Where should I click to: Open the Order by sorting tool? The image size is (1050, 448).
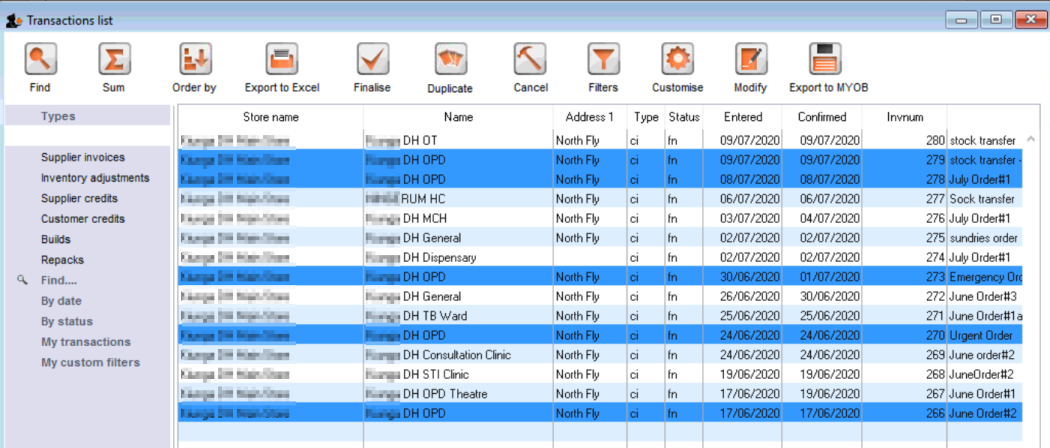[194, 60]
